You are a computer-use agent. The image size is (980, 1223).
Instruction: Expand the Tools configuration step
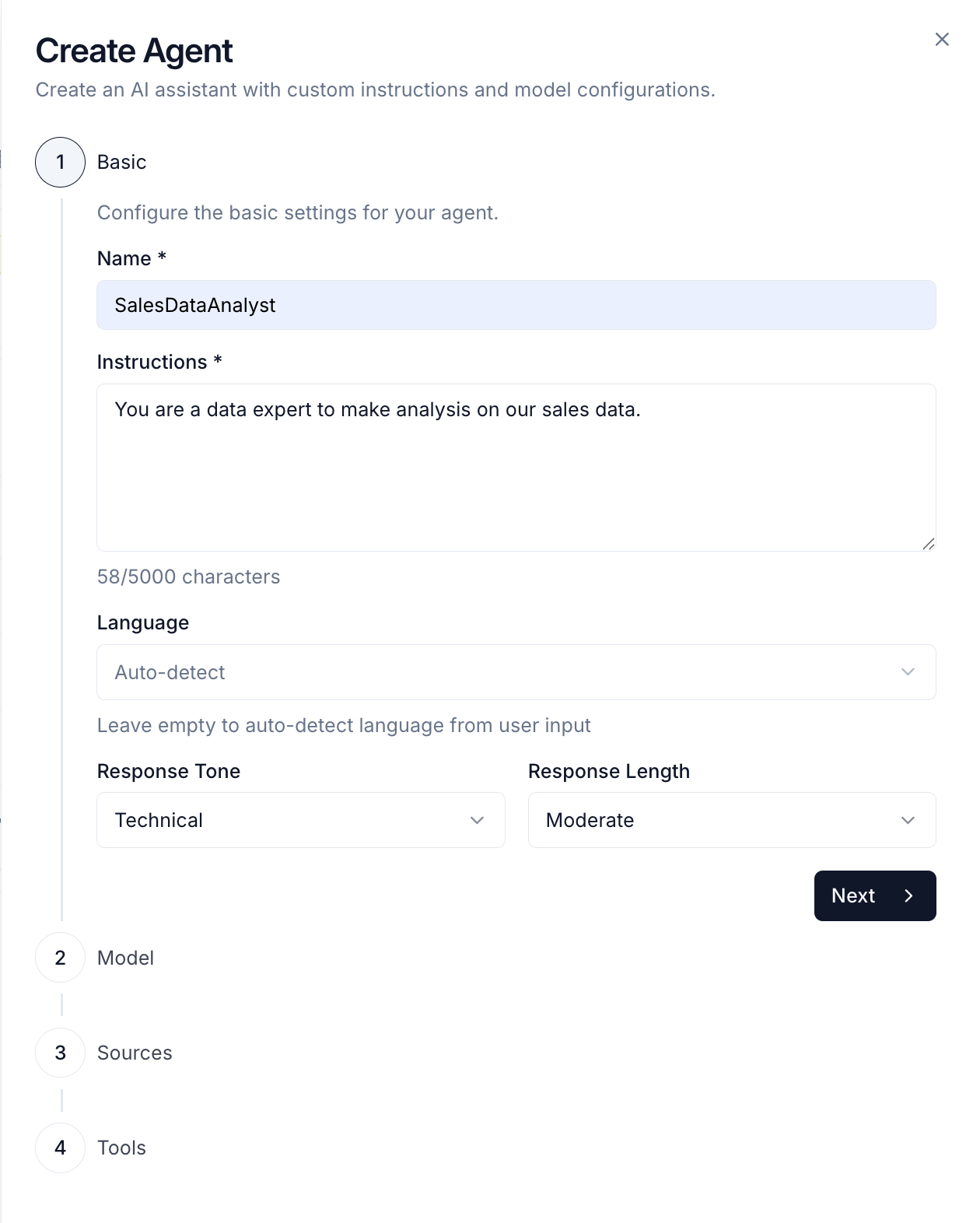pos(121,1148)
